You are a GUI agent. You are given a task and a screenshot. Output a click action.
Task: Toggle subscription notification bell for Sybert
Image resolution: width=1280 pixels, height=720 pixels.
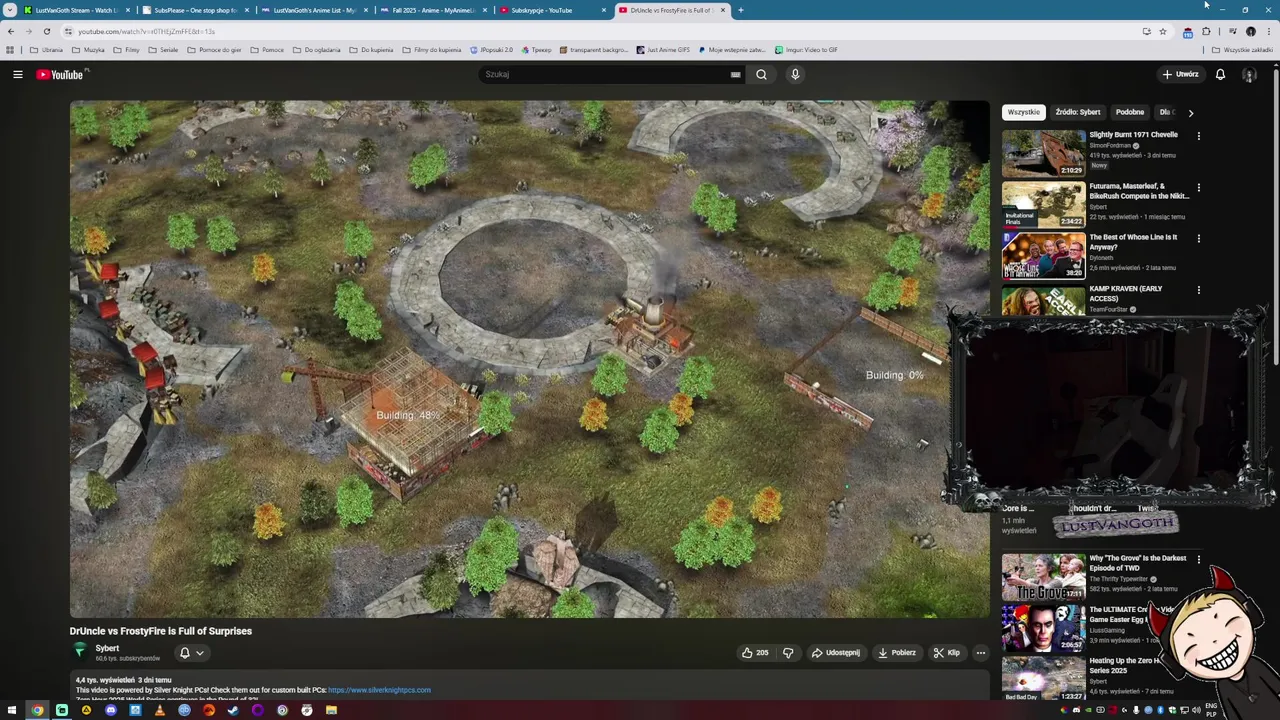point(184,653)
